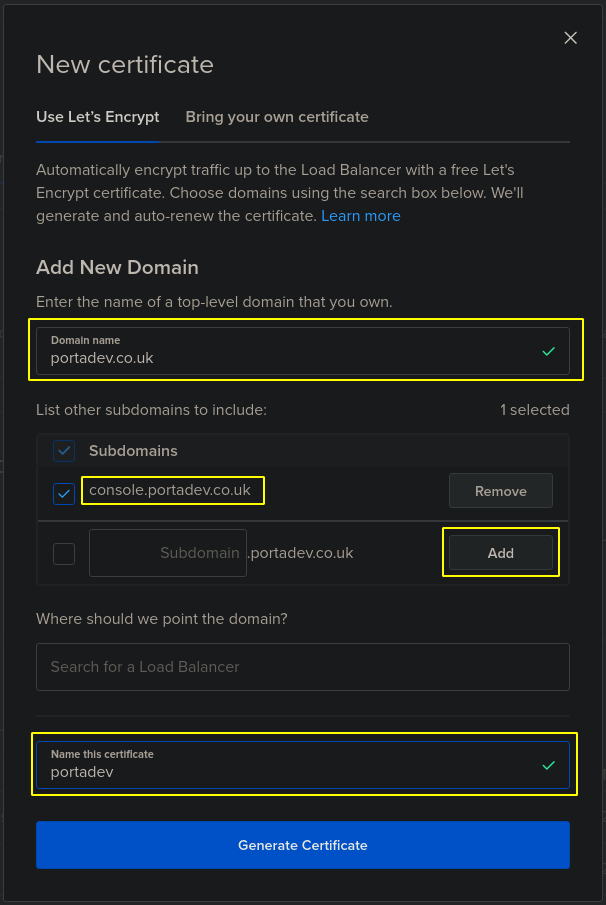Toggle the Subdomains select-all checkbox

(x=64, y=451)
